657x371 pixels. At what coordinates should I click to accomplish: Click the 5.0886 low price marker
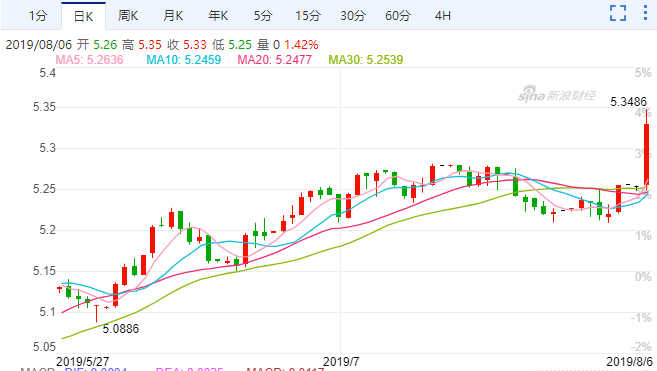(121, 329)
